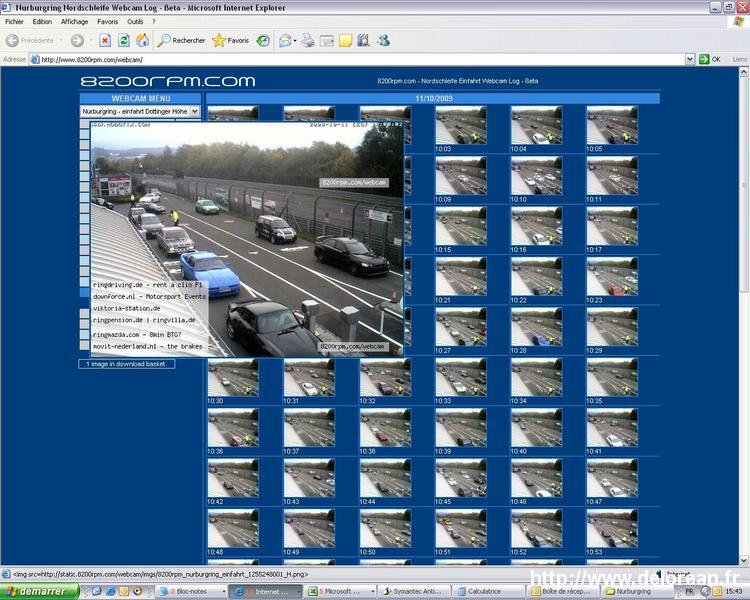
Task: Click the enlarged webcam preview image
Action: 247,239
